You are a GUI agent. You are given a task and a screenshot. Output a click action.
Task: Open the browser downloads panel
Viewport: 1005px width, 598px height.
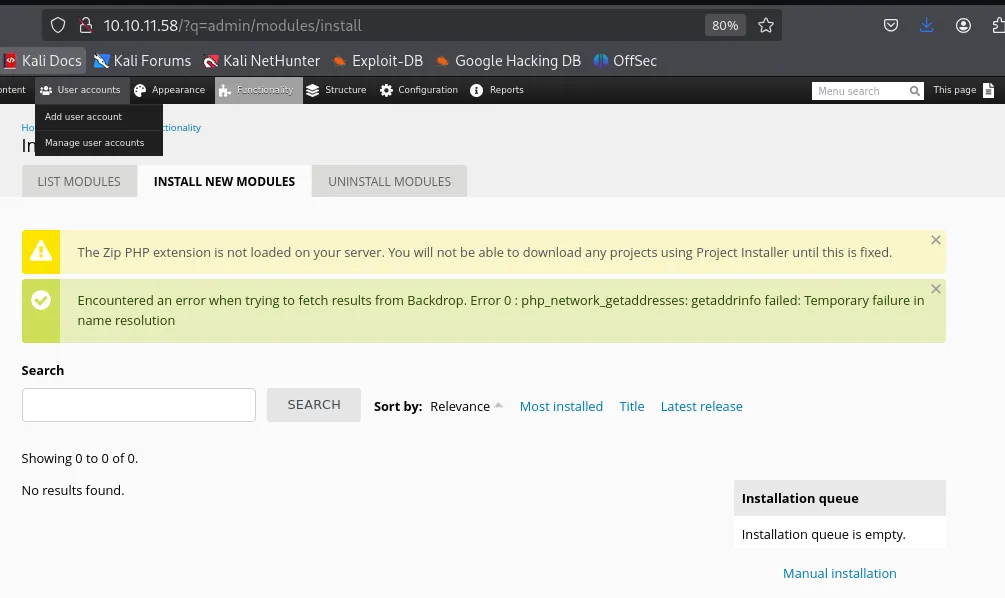coord(926,26)
